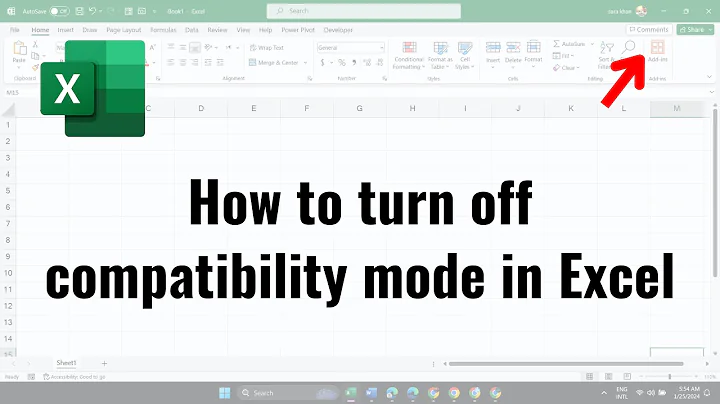Click the Save icon in title bar
720x404 pixels.
[79, 11]
